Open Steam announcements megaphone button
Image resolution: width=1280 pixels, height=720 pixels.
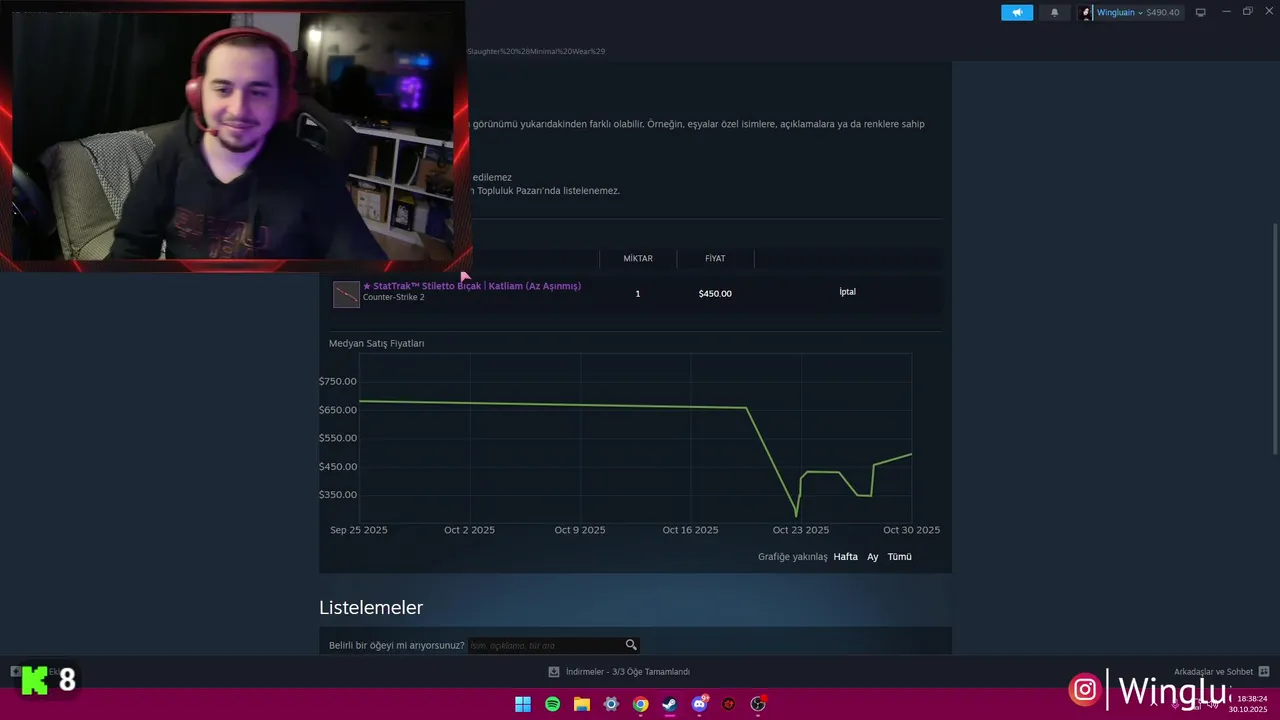pyautogui.click(x=1017, y=12)
